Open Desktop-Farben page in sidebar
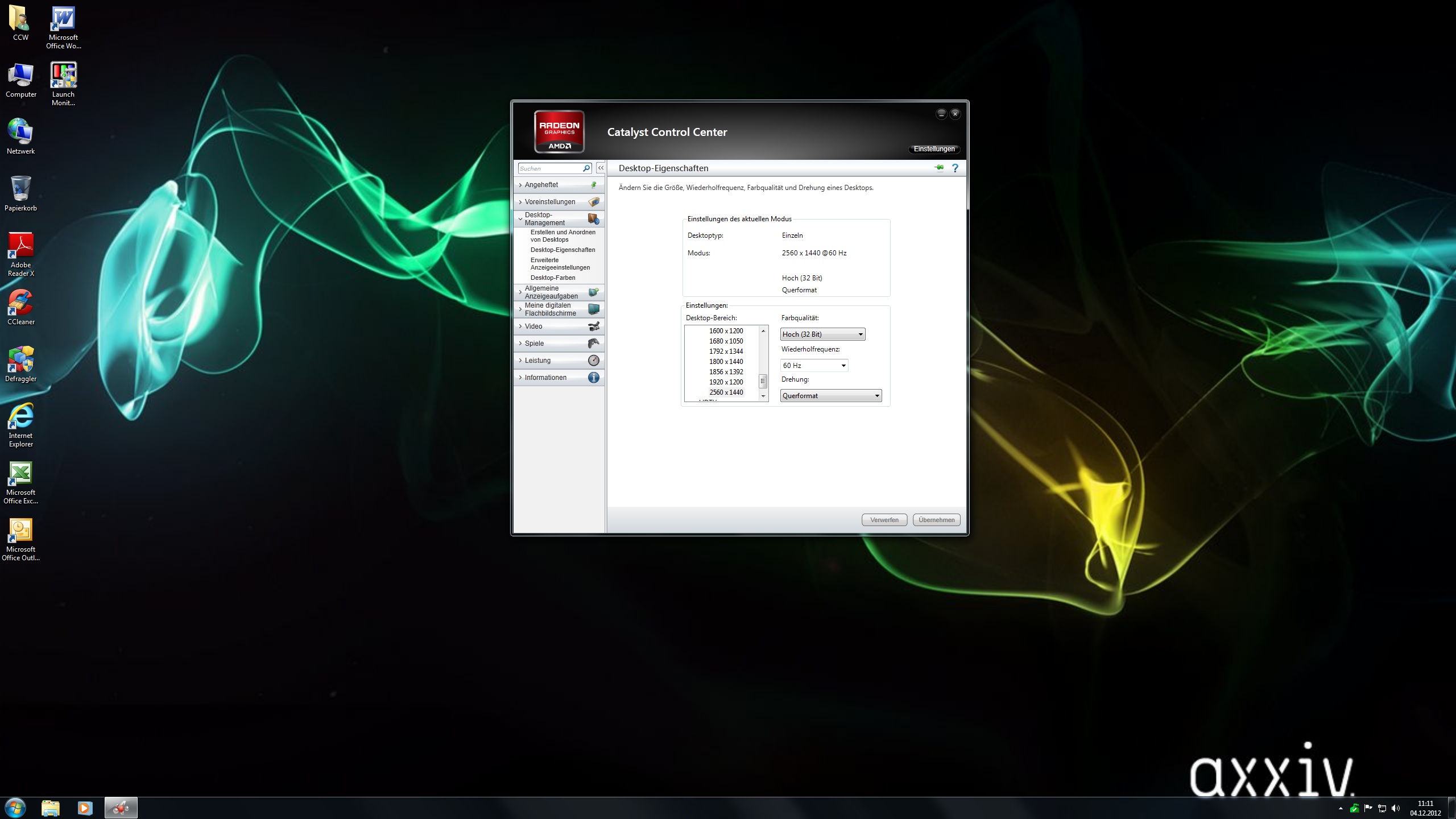The height and width of the screenshot is (819, 1456). pyautogui.click(x=553, y=278)
